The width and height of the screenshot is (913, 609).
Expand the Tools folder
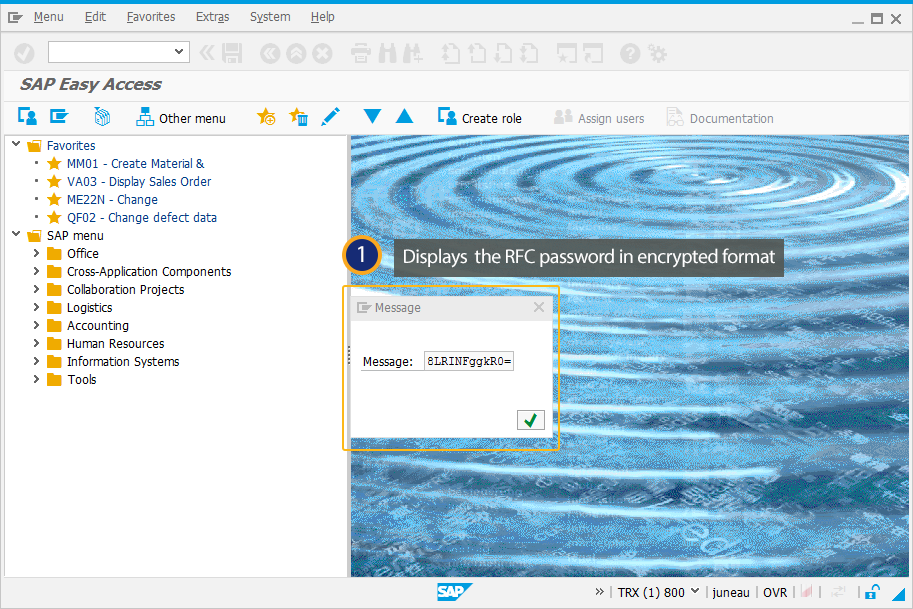(36, 380)
